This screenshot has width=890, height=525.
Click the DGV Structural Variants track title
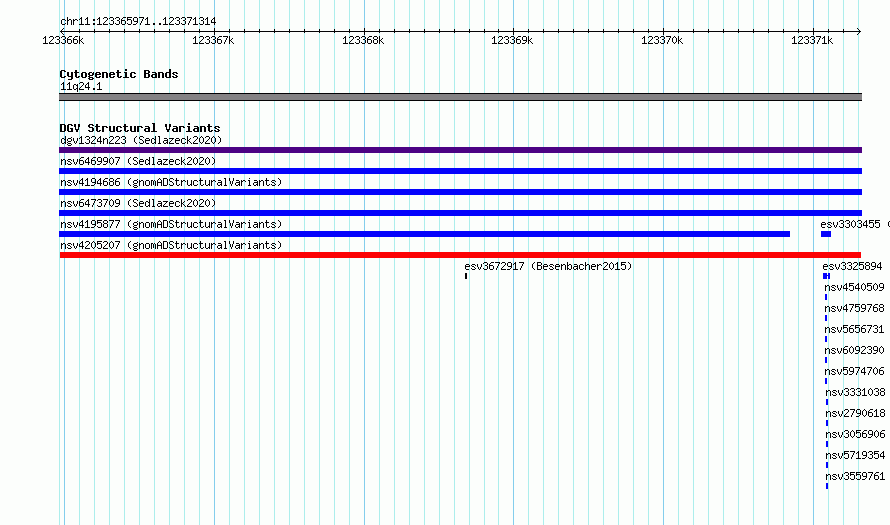140,128
